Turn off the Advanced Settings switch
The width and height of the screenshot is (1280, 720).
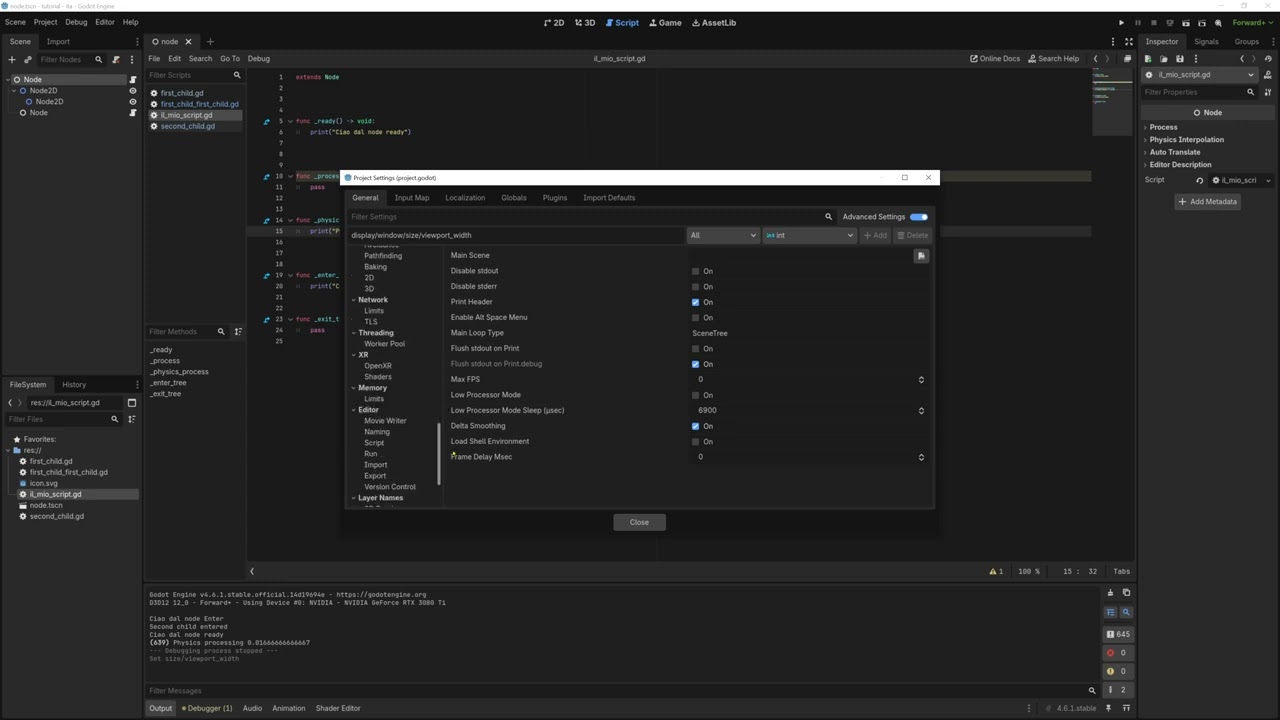pyautogui.click(x=919, y=217)
